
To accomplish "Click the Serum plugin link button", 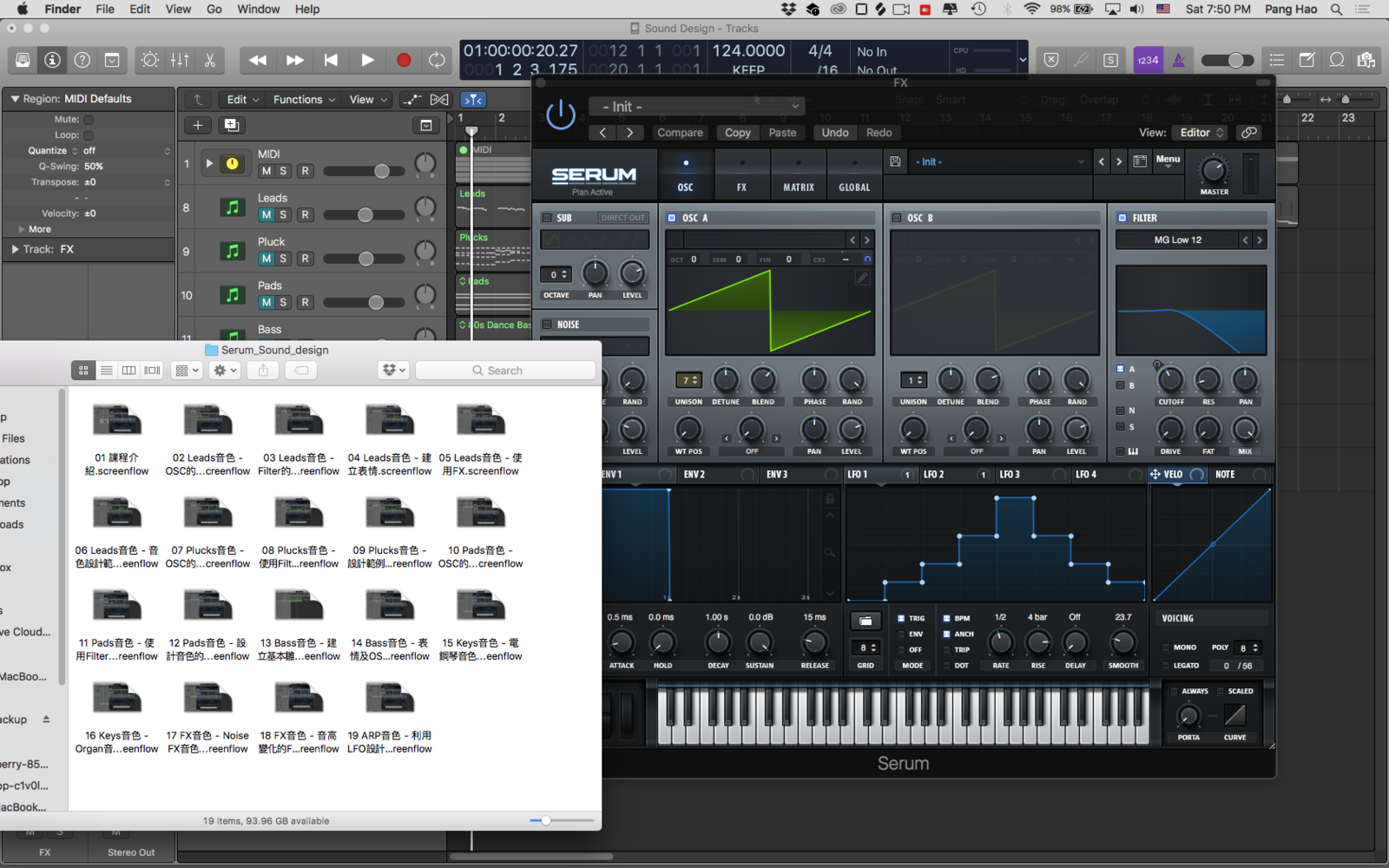I will pyautogui.click(x=1248, y=133).
